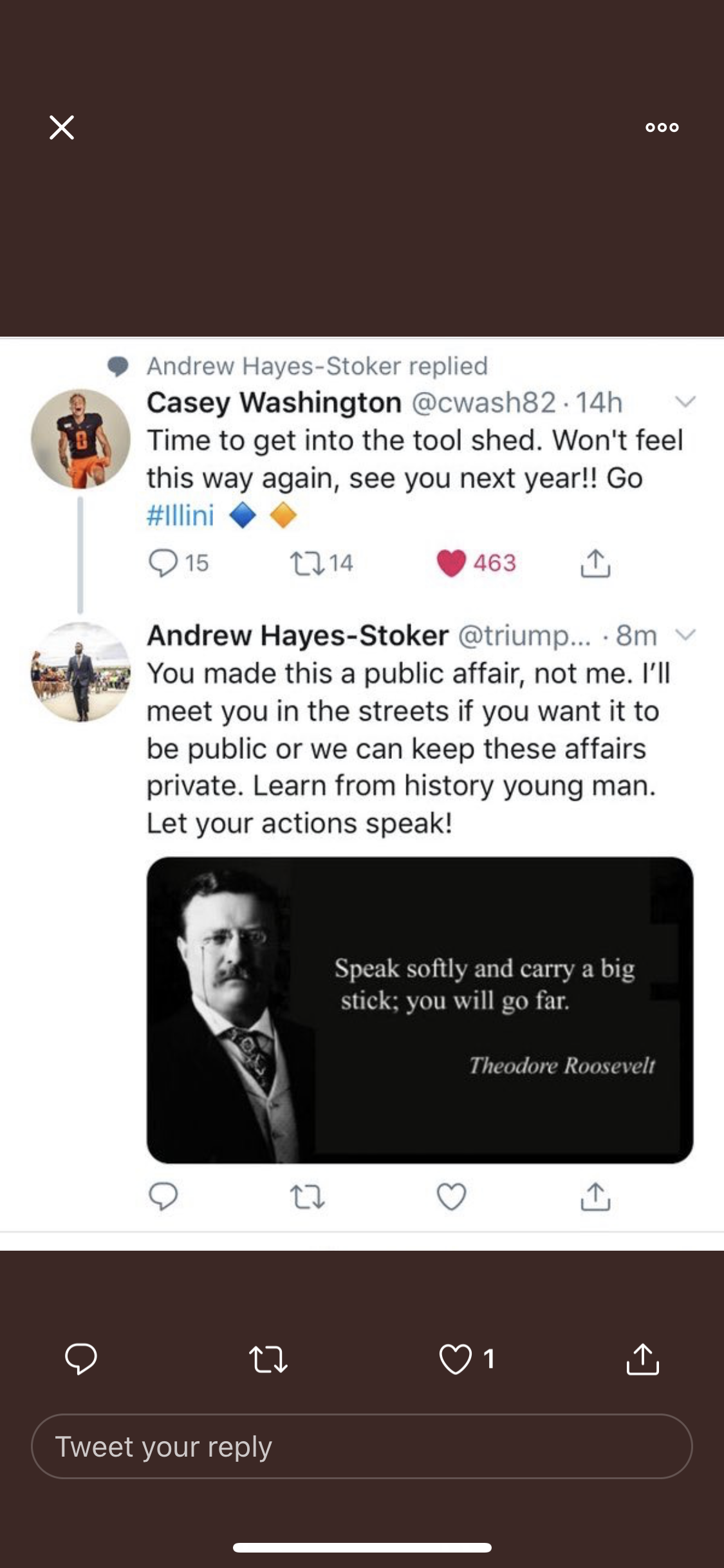Tap the bottom bar reply icon
Viewport: 724px width, 1568px height.
pyautogui.click(x=81, y=1359)
